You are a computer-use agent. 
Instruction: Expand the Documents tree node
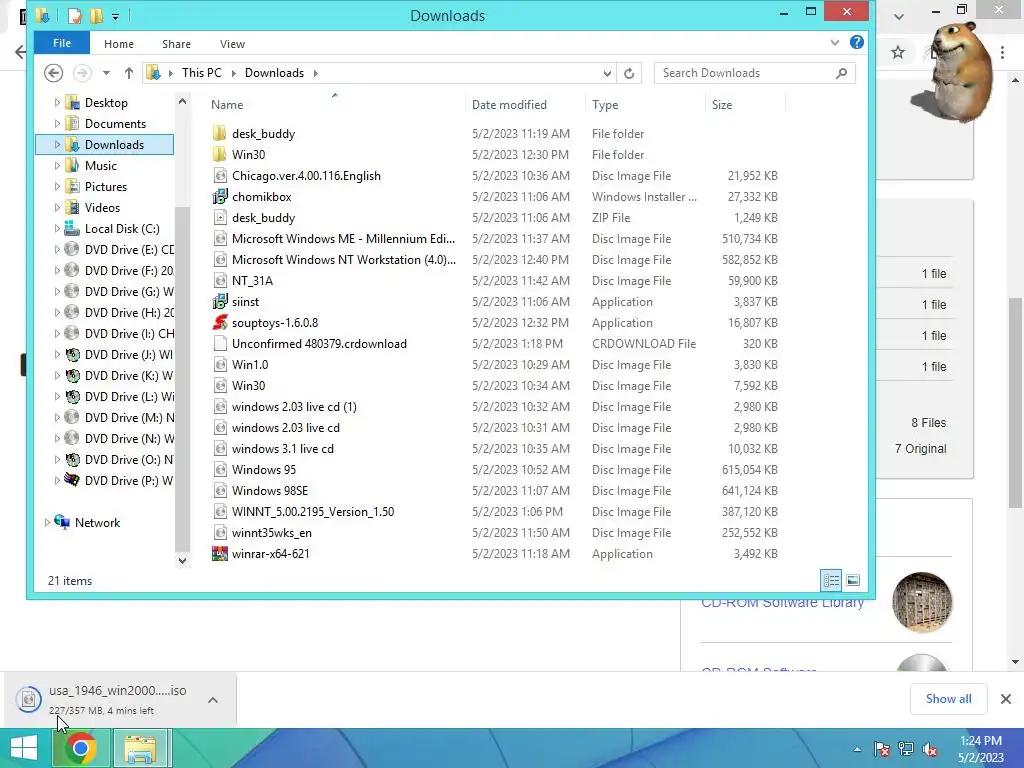pyautogui.click(x=57, y=123)
